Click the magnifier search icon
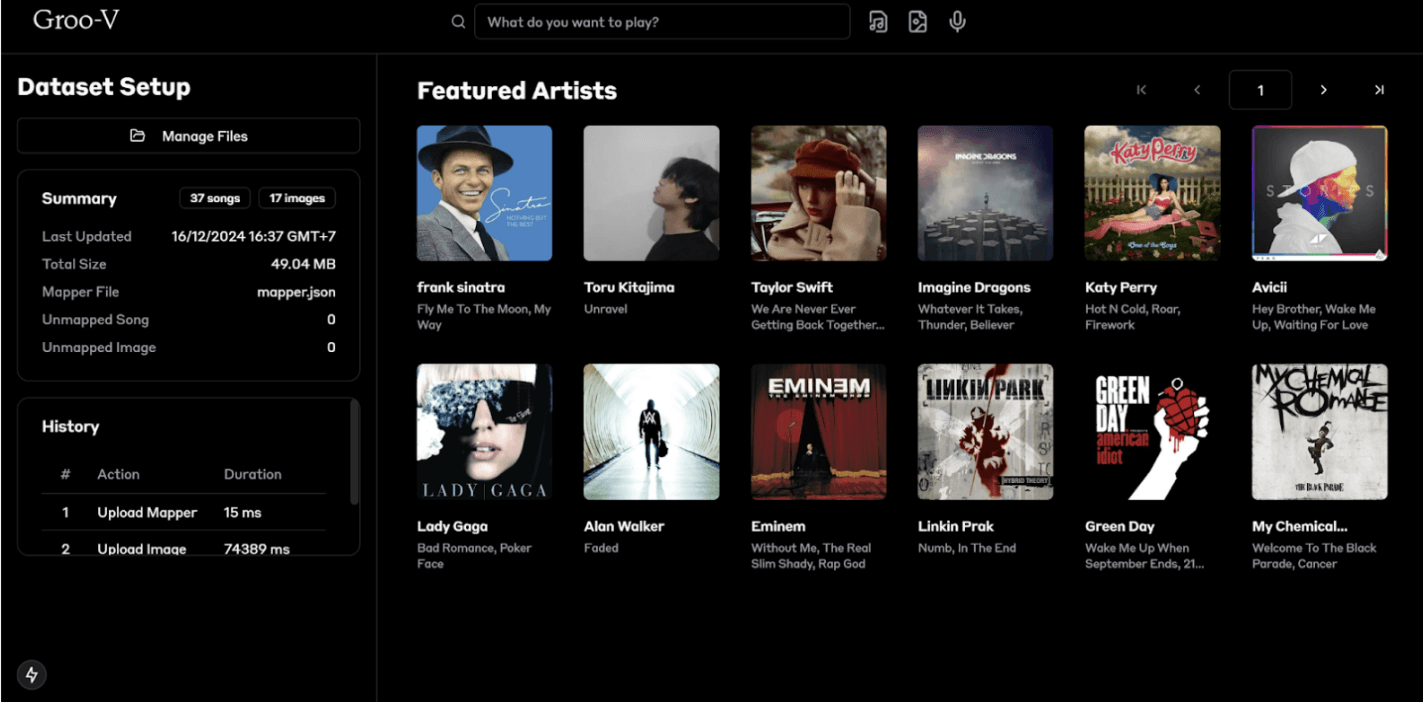 (x=458, y=21)
